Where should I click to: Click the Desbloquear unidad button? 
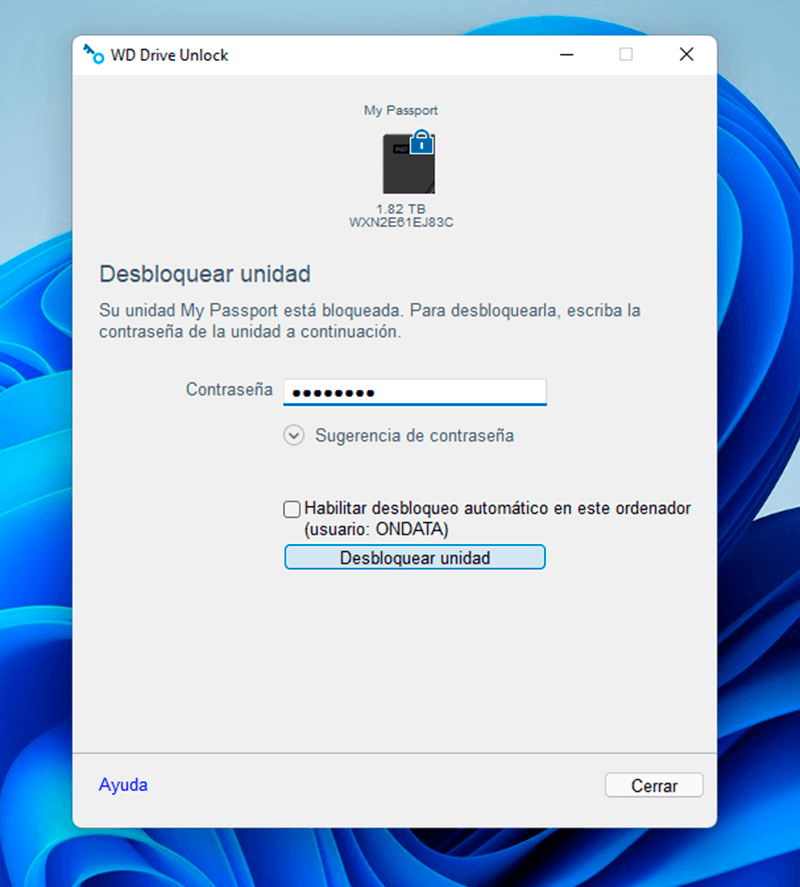(x=415, y=558)
